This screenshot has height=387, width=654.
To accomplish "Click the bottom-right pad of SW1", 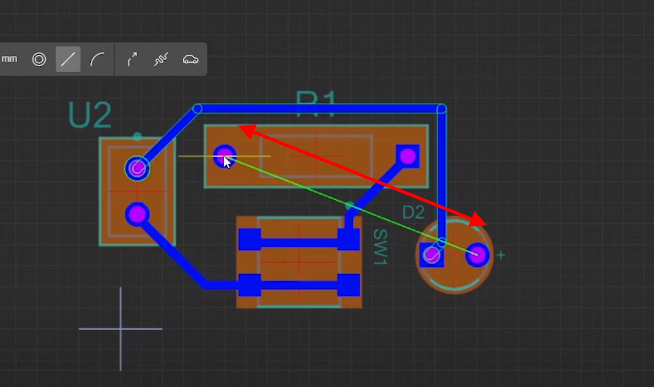I will pos(349,285).
